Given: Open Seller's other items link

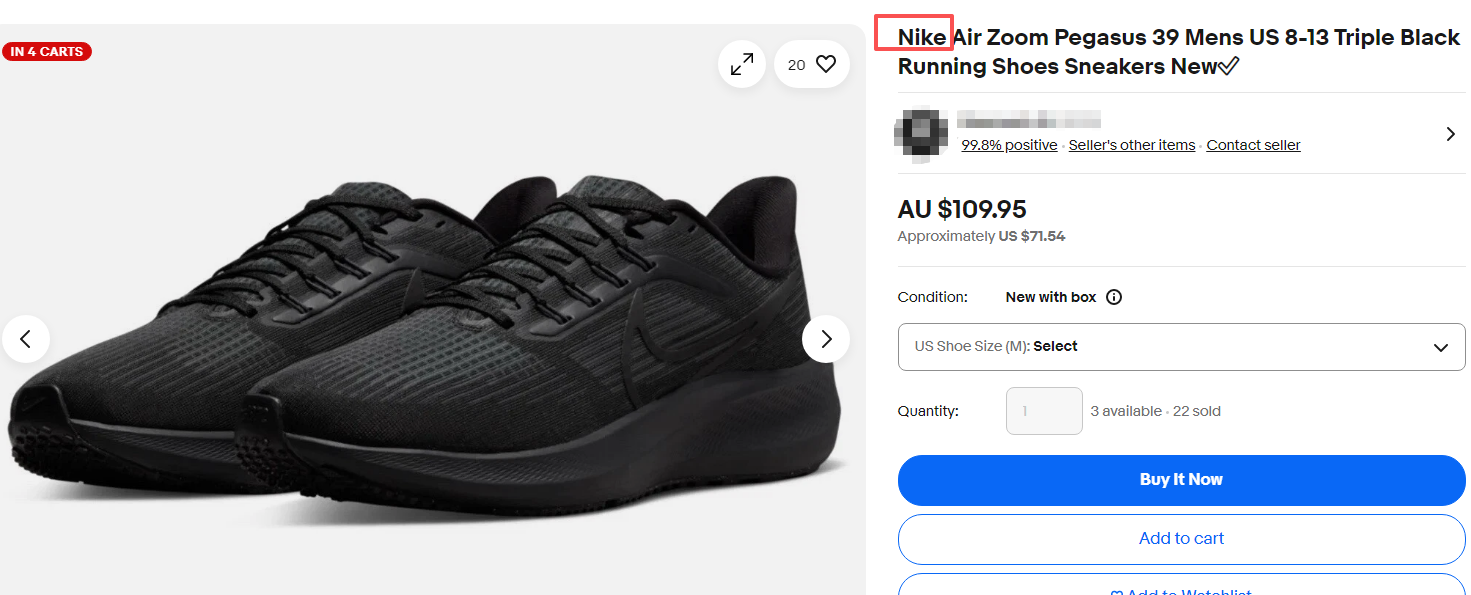Looking at the screenshot, I should click(x=1131, y=145).
